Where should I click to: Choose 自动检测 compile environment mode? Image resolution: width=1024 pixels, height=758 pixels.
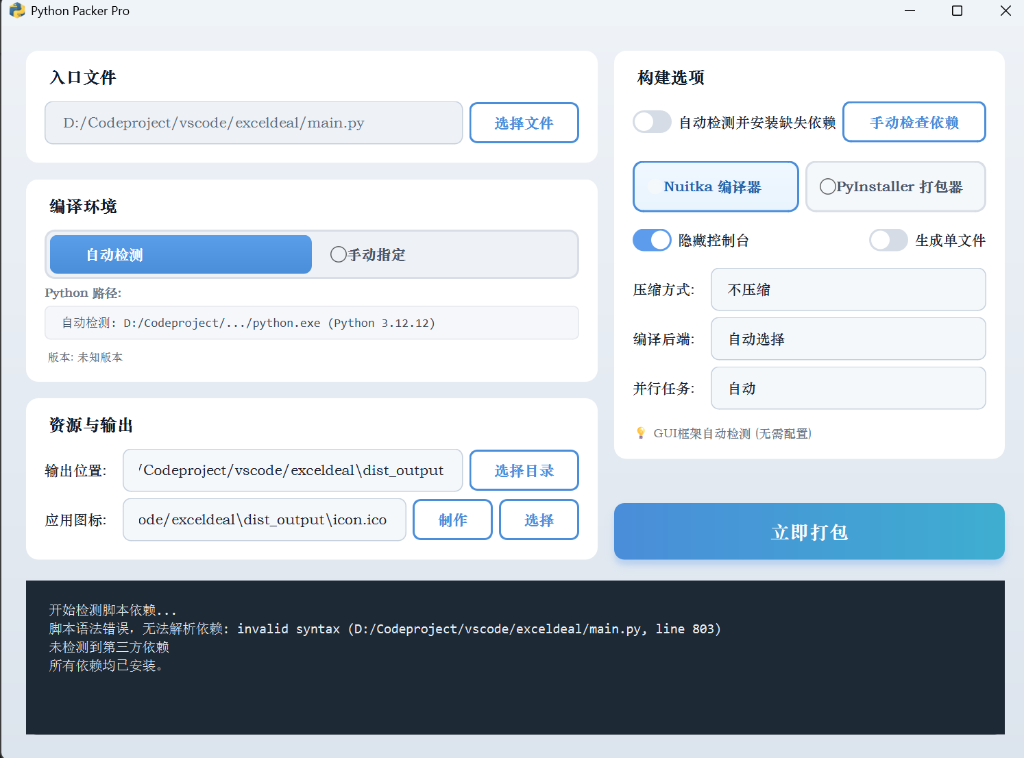tap(181, 255)
